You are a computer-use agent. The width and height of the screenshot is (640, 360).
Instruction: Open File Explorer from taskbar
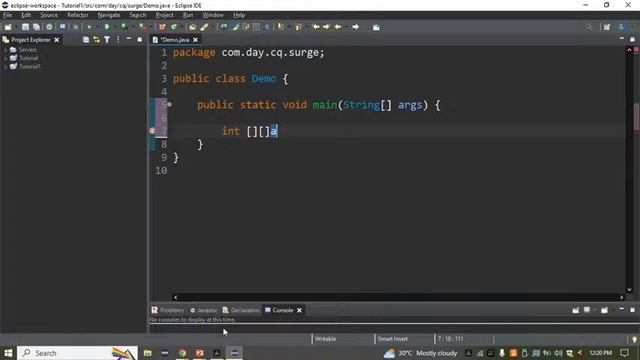click(147, 353)
